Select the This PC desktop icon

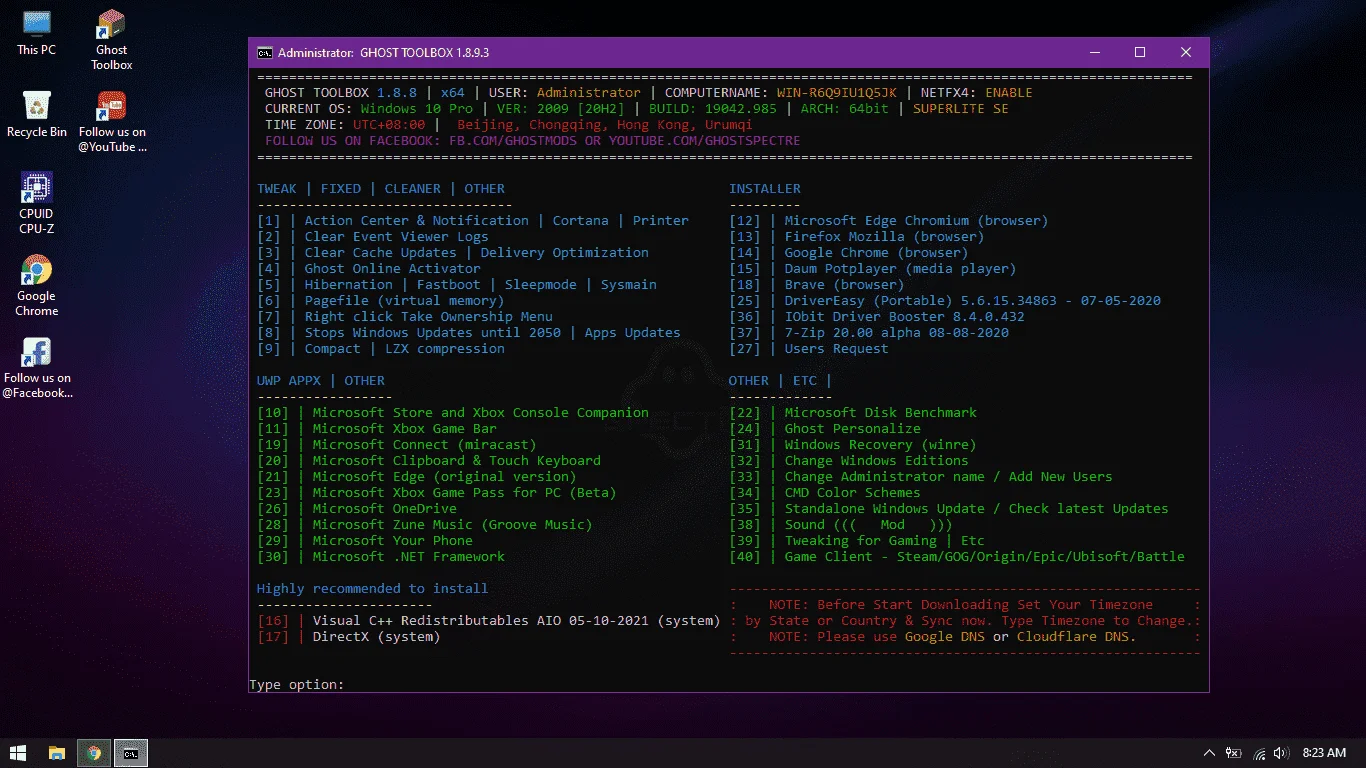pos(37,33)
